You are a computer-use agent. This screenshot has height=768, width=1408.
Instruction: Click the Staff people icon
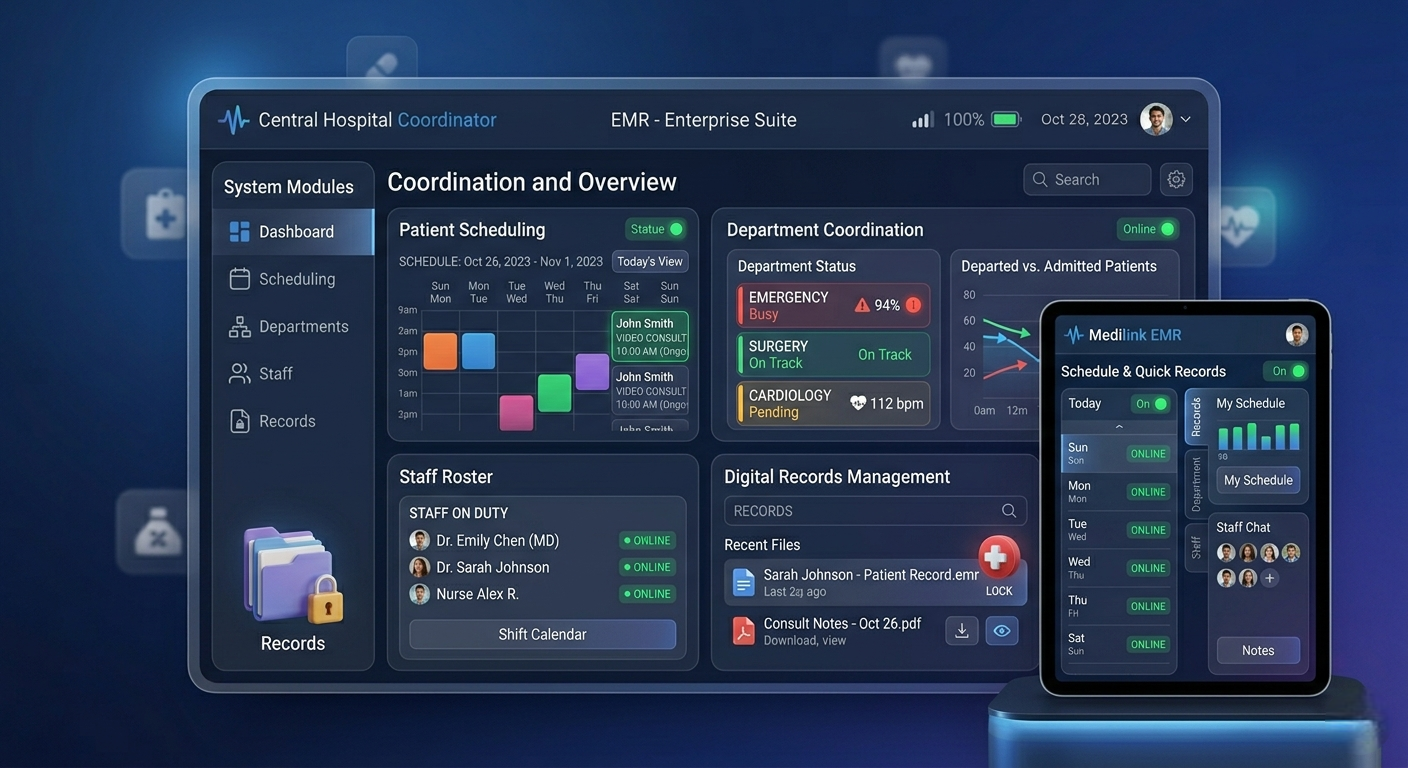click(240, 374)
